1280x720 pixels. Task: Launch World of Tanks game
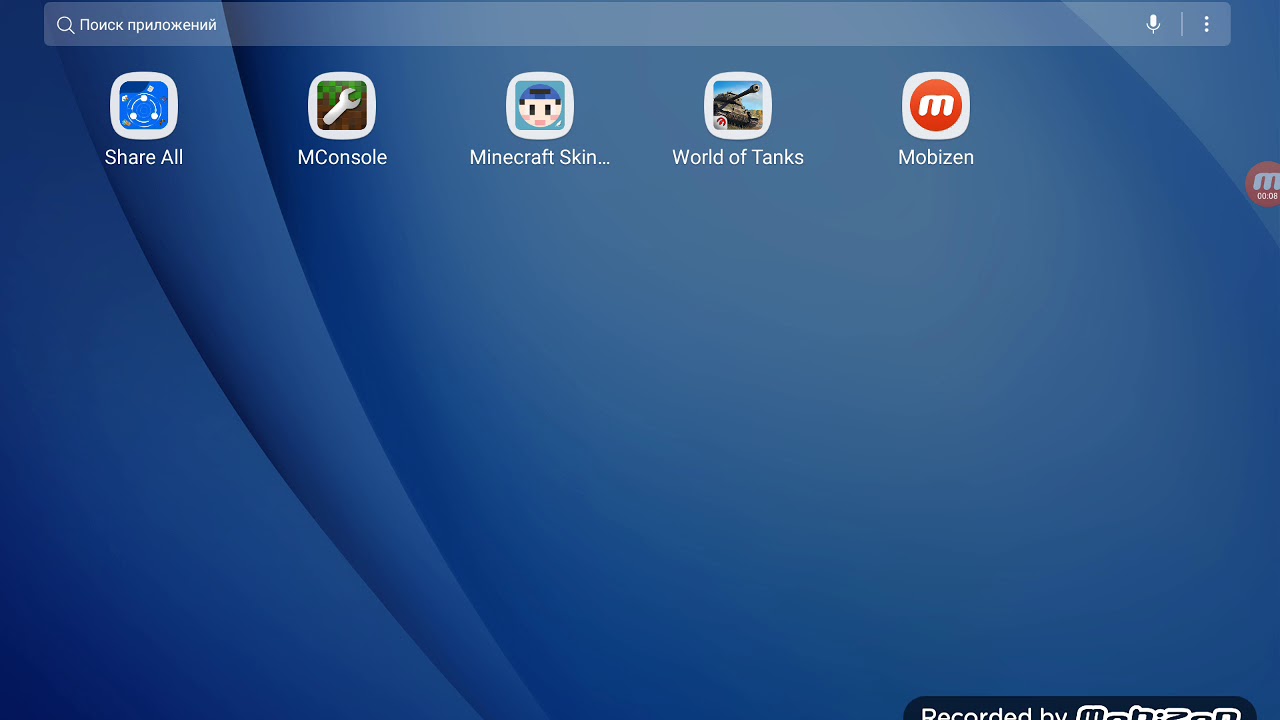click(738, 105)
